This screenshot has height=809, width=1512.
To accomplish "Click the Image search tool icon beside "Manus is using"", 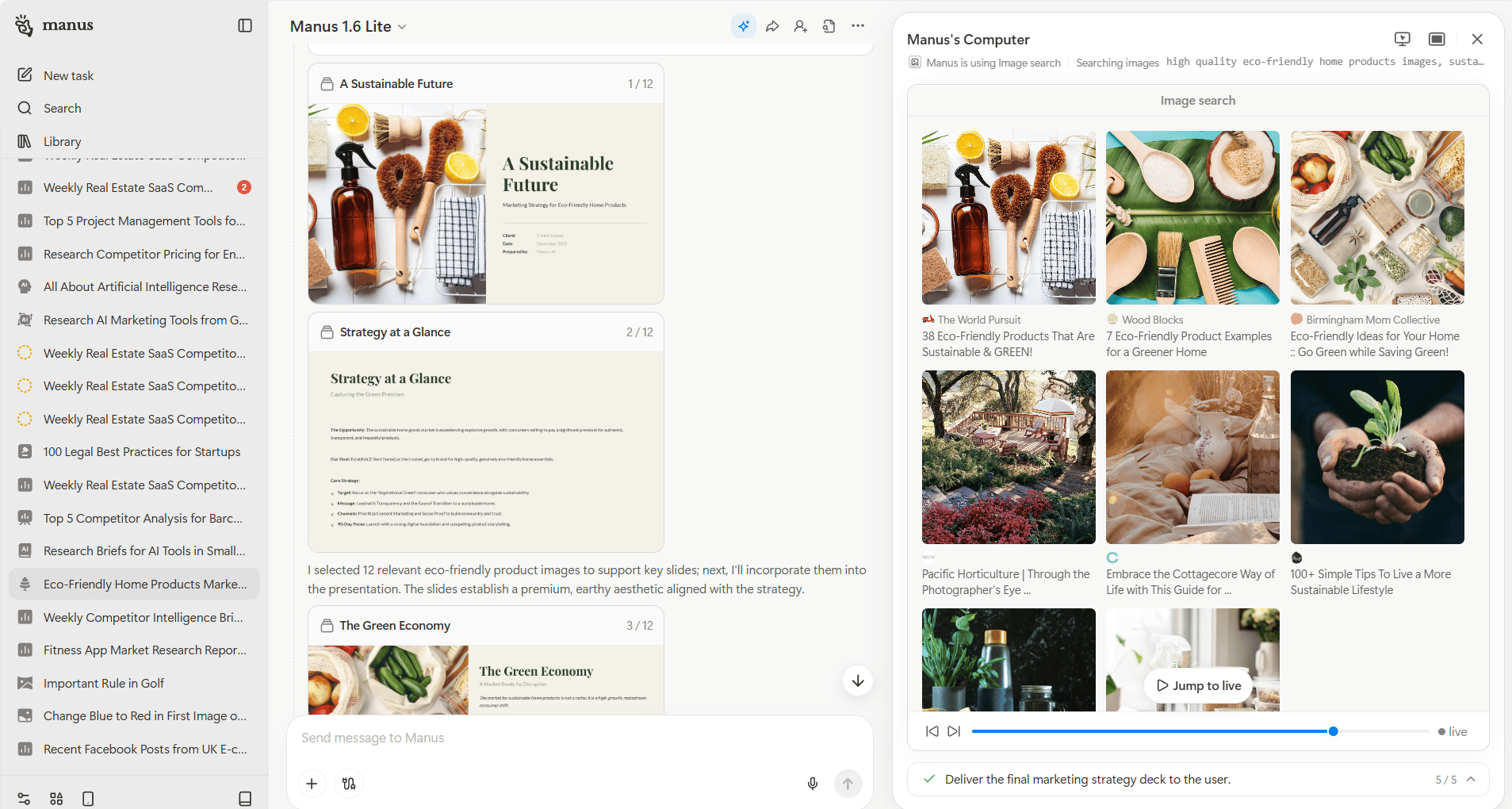I will (x=915, y=63).
